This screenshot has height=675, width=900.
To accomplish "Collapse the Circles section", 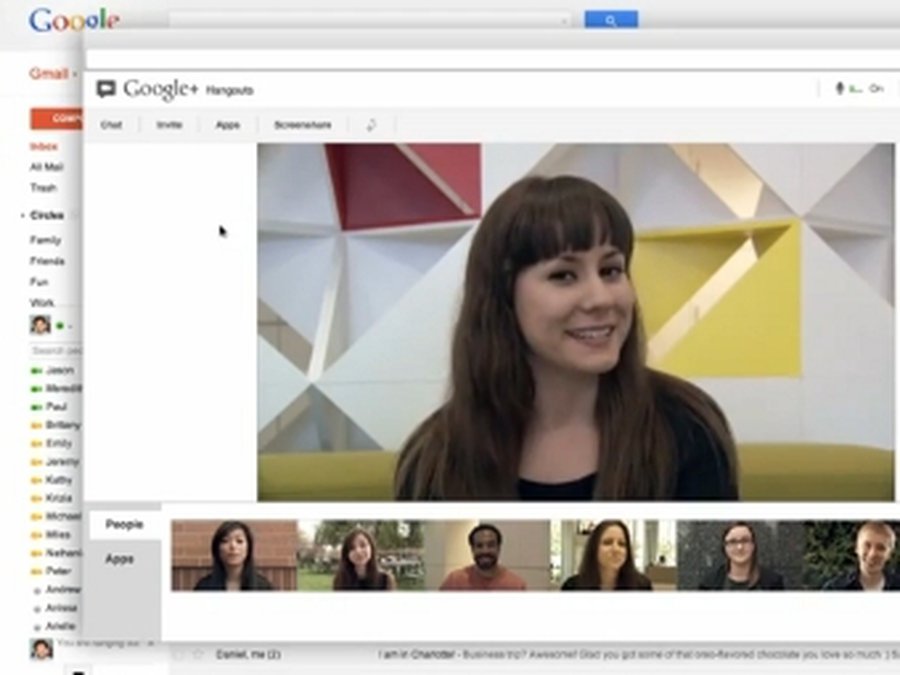I will (22, 216).
